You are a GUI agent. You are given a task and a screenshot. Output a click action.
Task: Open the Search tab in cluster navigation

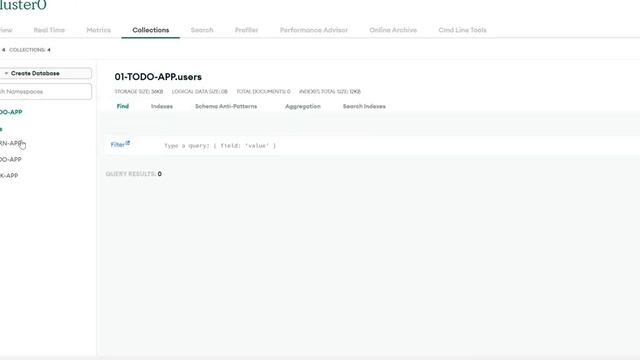click(x=202, y=30)
